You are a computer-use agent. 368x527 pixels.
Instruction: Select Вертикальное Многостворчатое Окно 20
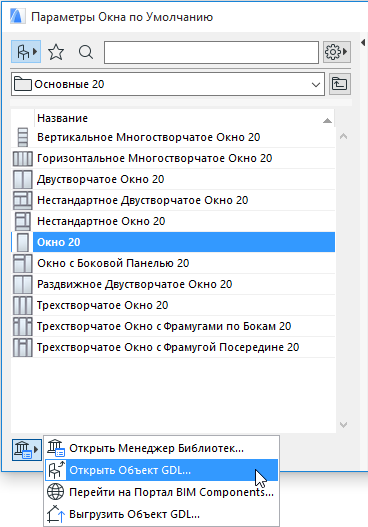173,137
